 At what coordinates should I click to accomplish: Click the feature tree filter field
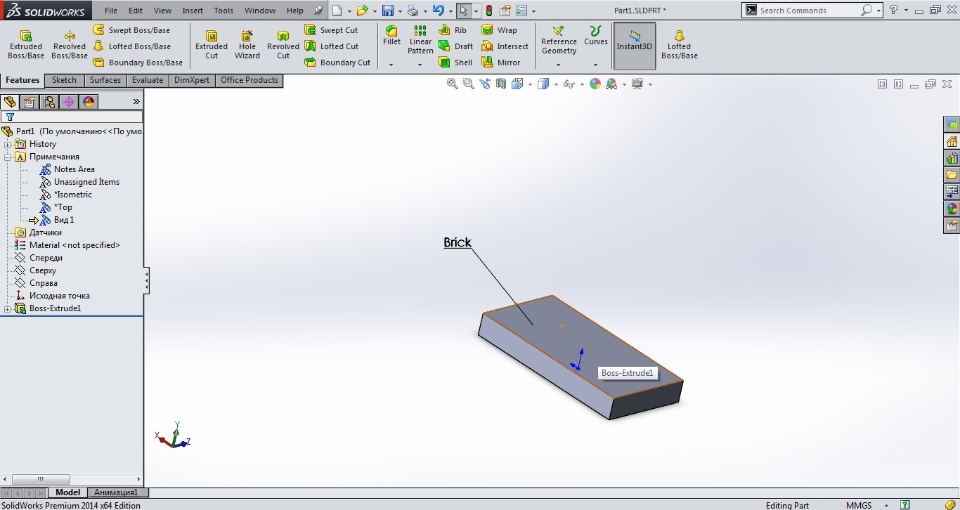click(x=72, y=116)
